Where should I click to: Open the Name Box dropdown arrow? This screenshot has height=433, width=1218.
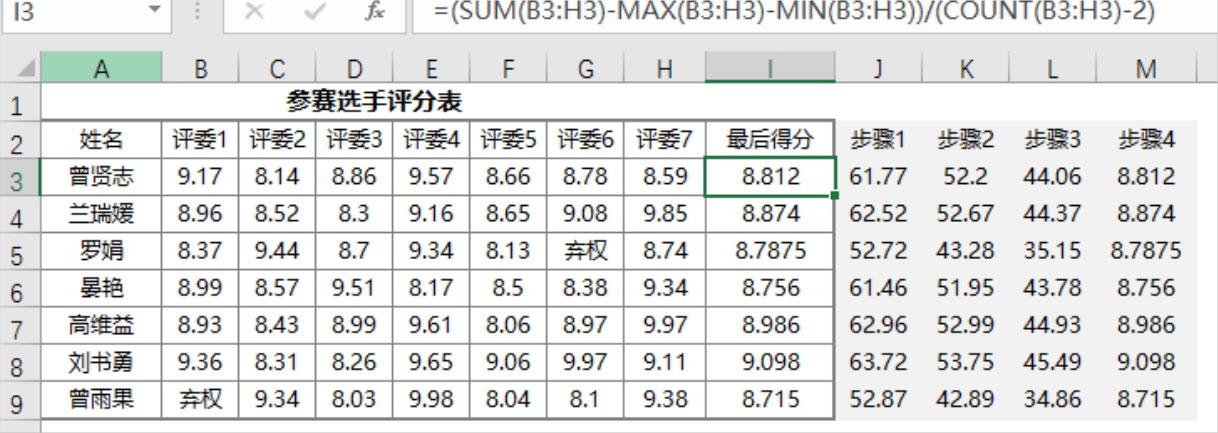(155, 11)
